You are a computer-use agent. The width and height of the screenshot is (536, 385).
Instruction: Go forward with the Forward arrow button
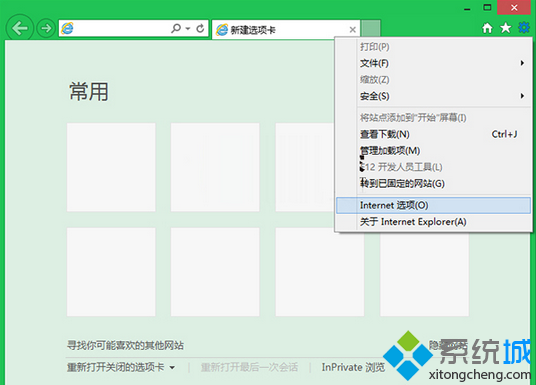(46, 28)
